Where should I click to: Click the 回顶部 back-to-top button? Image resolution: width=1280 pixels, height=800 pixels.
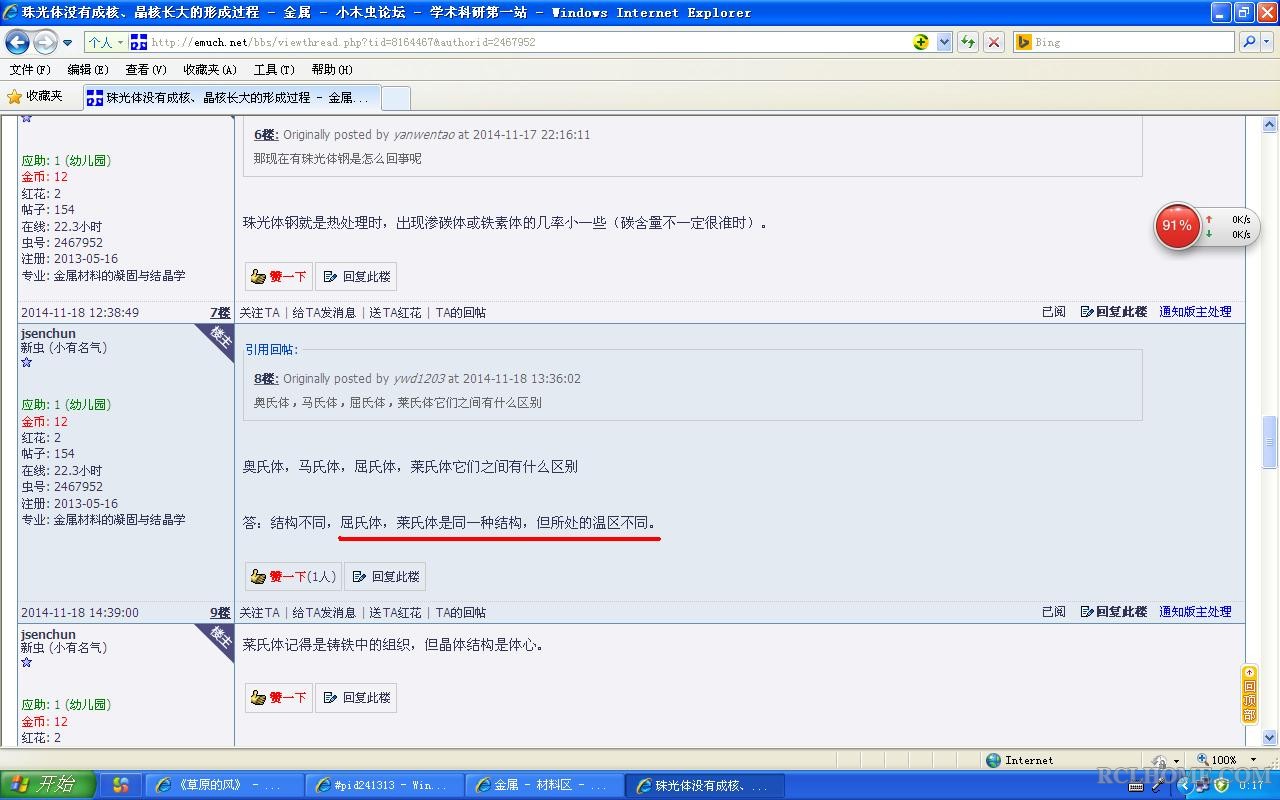coord(1249,693)
